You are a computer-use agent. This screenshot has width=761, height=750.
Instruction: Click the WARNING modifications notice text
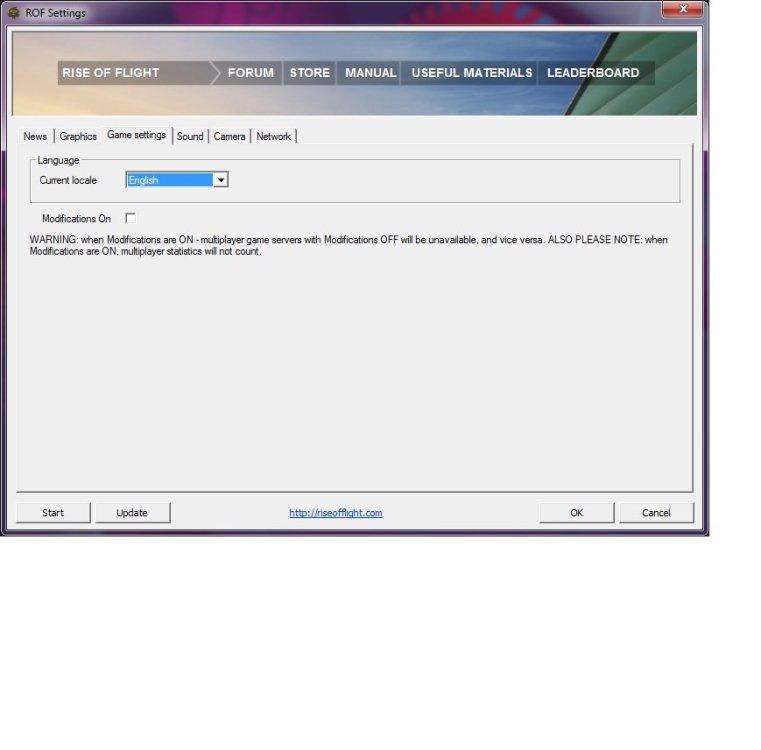pyautogui.click(x=348, y=245)
